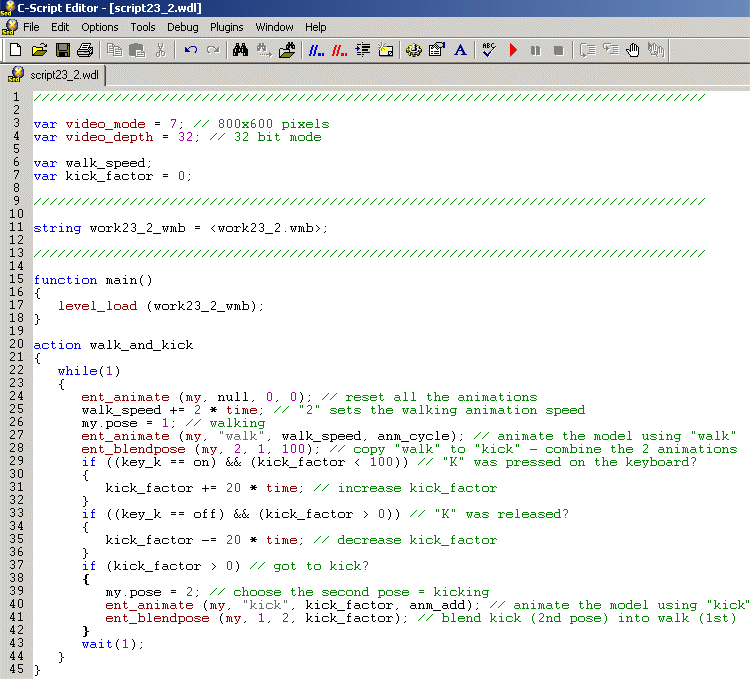Click the hand breakpoint icon

click(x=632, y=50)
